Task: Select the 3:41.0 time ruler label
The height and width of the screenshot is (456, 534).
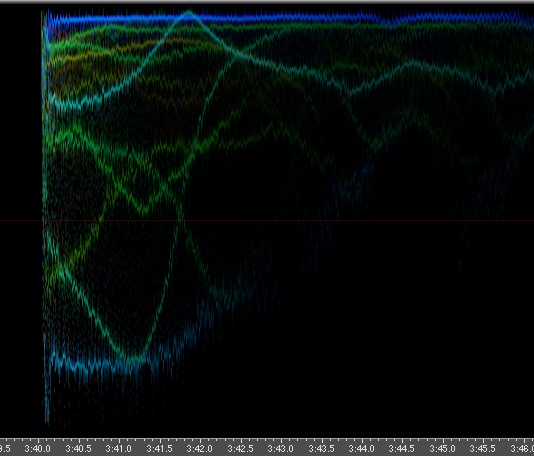Action: [119, 449]
